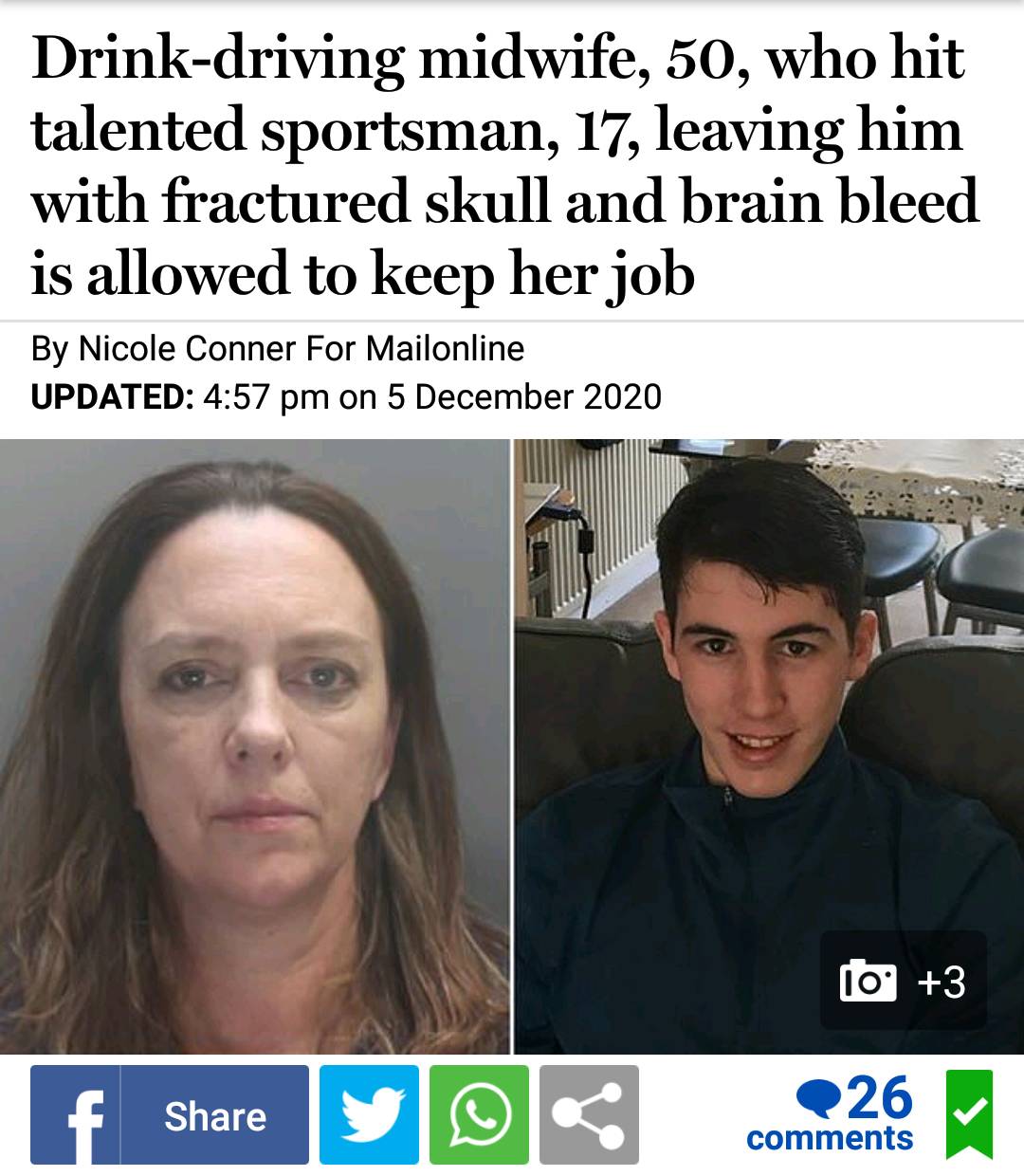Click the '4:57 pm' updated time
The width and height of the screenshot is (1024, 1176).
click(265, 395)
